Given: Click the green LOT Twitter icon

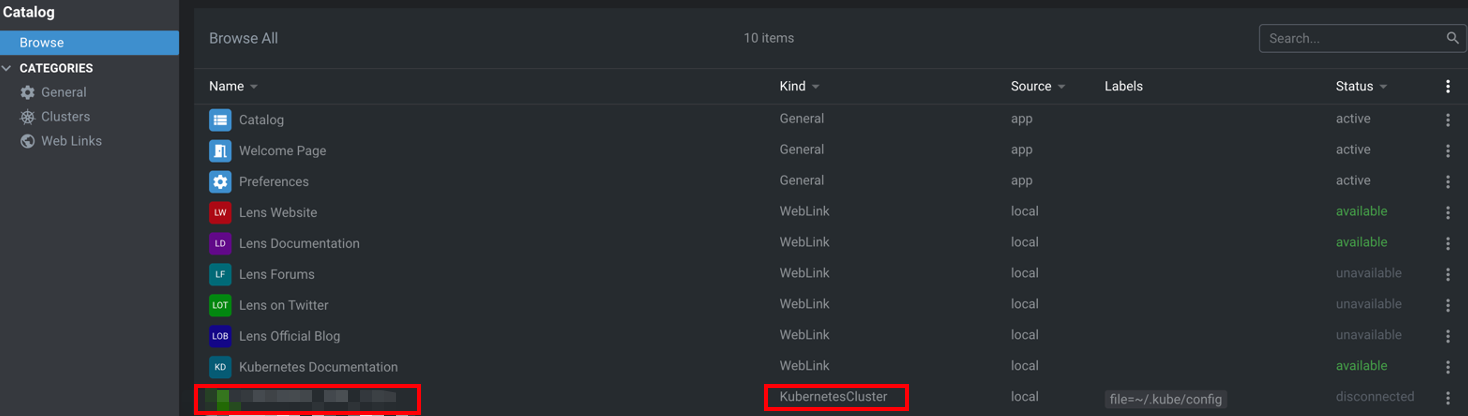Looking at the screenshot, I should pos(220,305).
